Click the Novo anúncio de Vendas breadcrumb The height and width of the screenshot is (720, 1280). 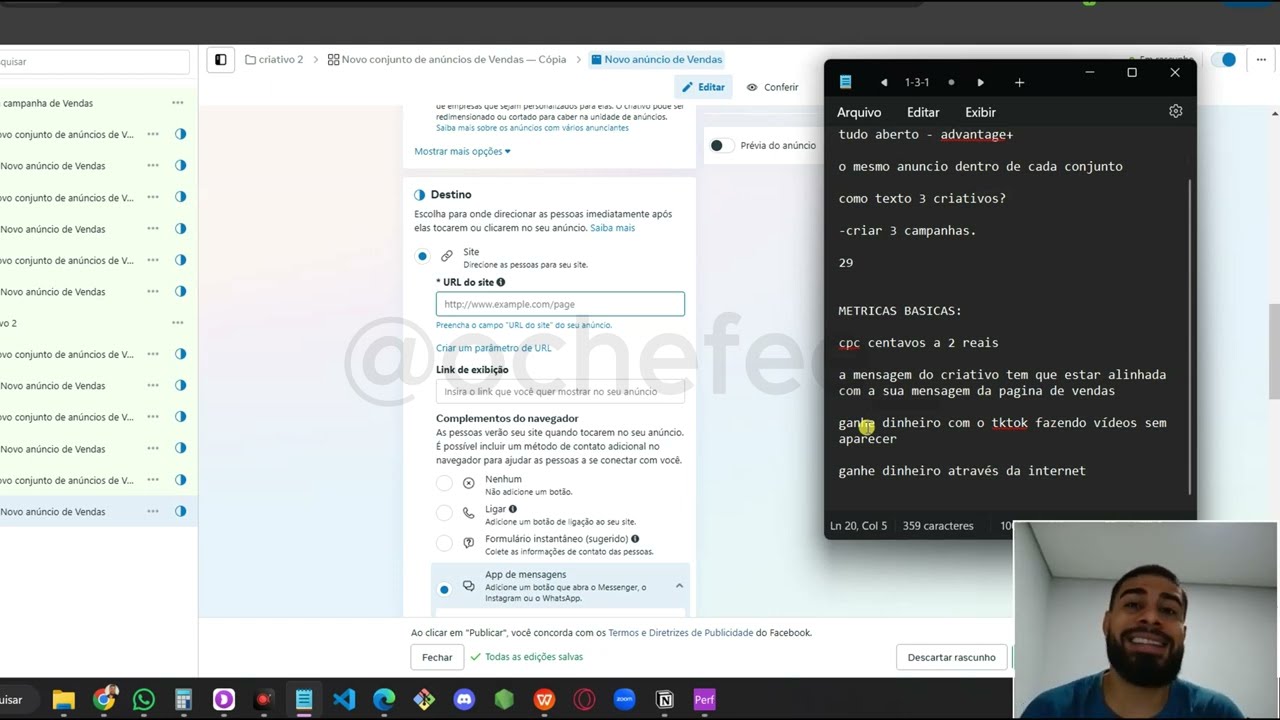pos(656,60)
